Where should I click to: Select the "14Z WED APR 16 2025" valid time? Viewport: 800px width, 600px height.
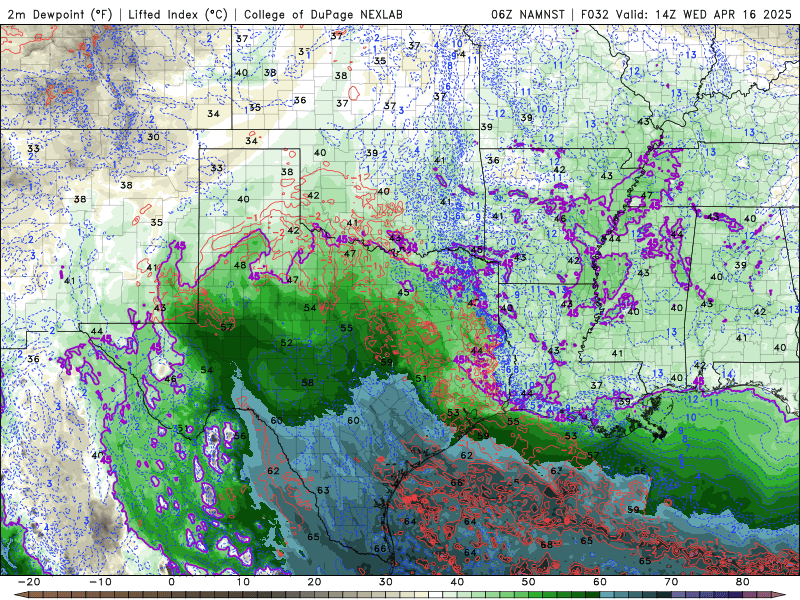(723, 15)
